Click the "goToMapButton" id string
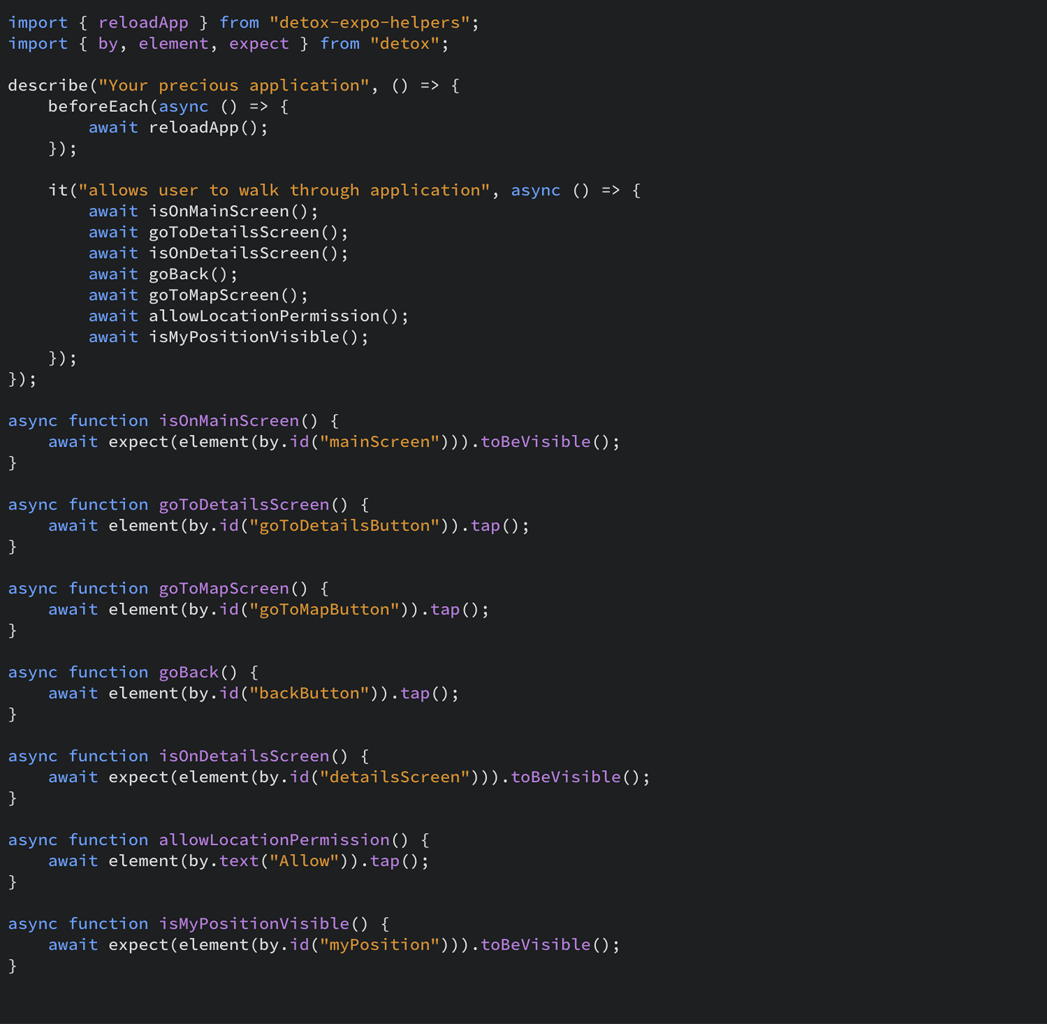Viewport: 1047px width, 1024px height. [x=324, y=609]
